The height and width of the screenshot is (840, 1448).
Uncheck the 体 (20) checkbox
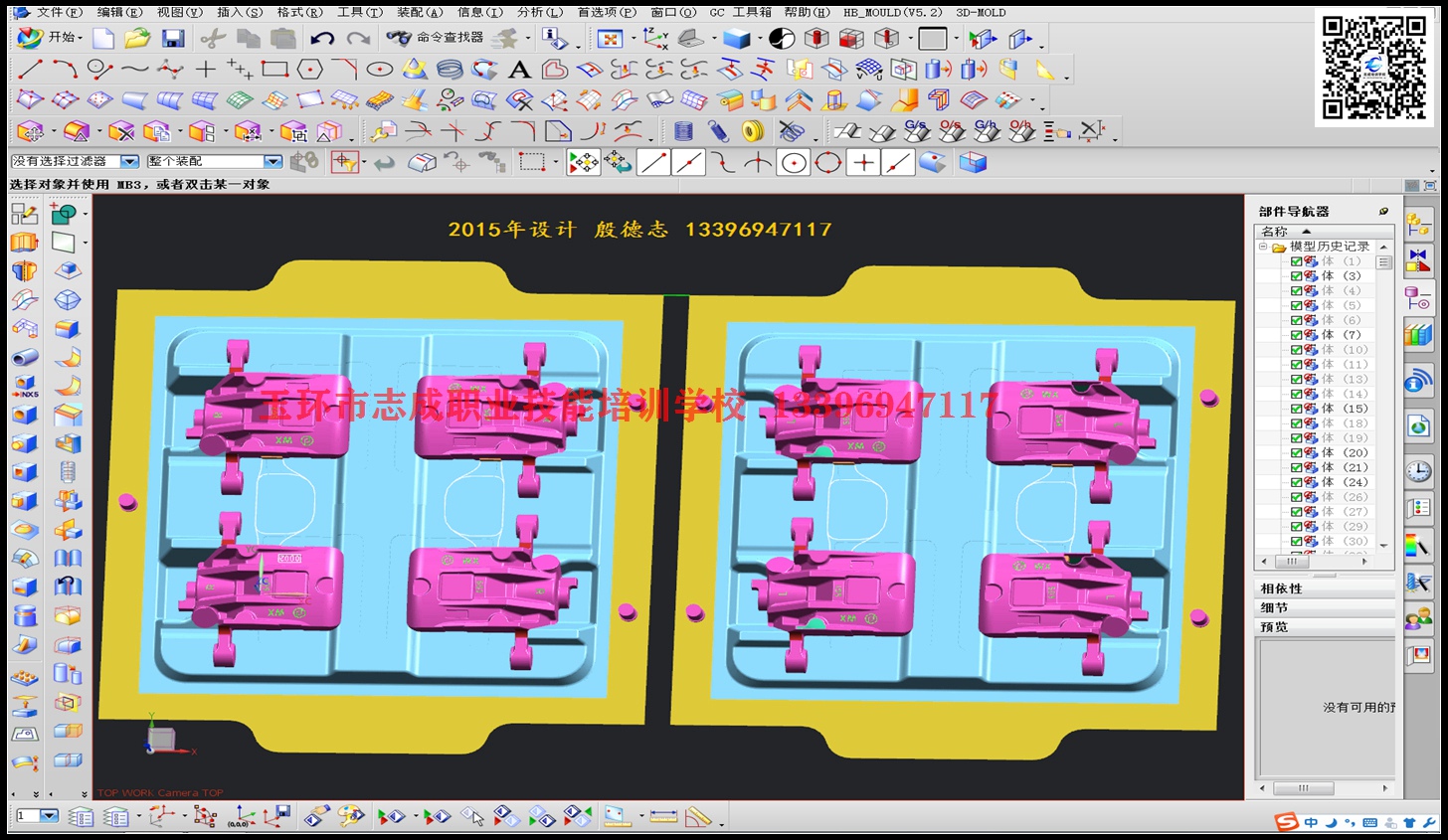pos(1296,453)
